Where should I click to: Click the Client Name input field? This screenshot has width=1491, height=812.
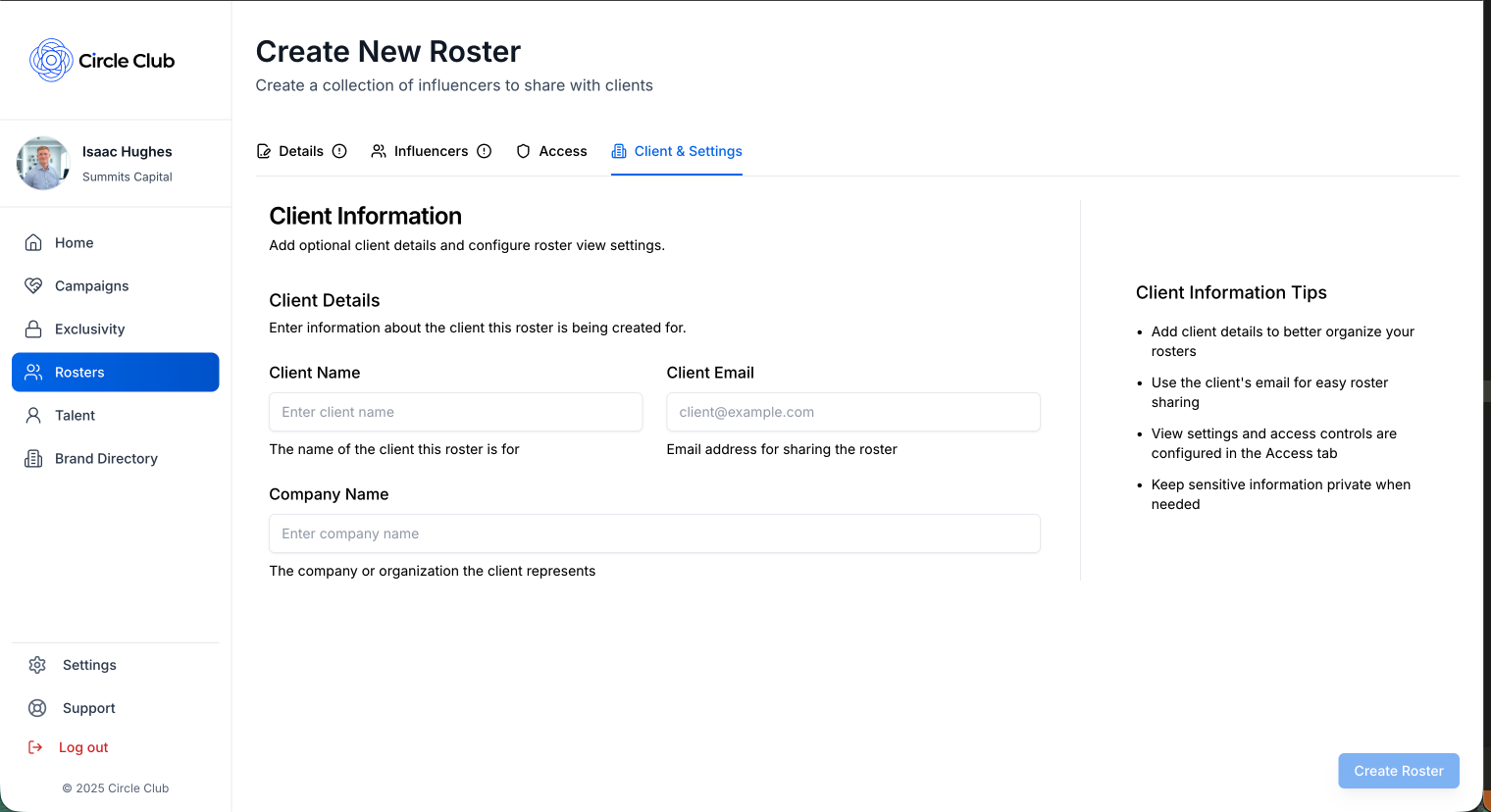pos(455,412)
